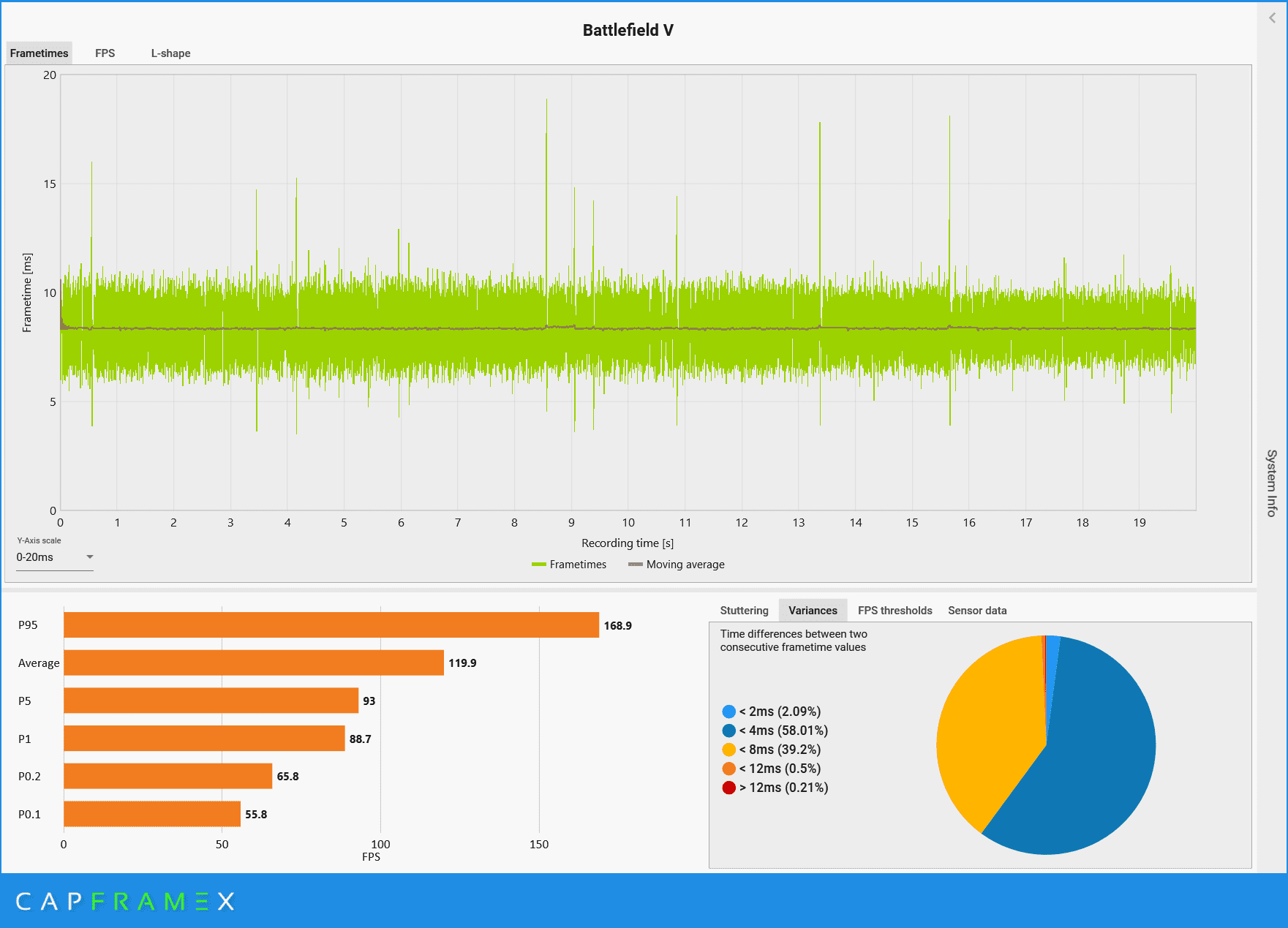
Task: Click the < 4ms legend color dot
Action: pyautogui.click(x=728, y=731)
